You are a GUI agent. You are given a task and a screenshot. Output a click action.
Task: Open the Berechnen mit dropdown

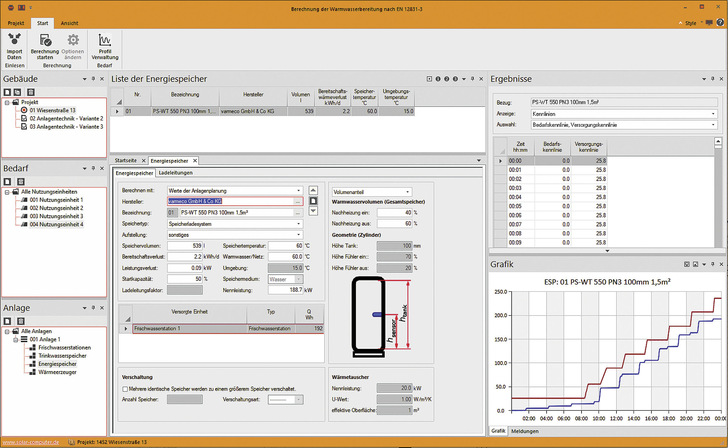(296, 190)
